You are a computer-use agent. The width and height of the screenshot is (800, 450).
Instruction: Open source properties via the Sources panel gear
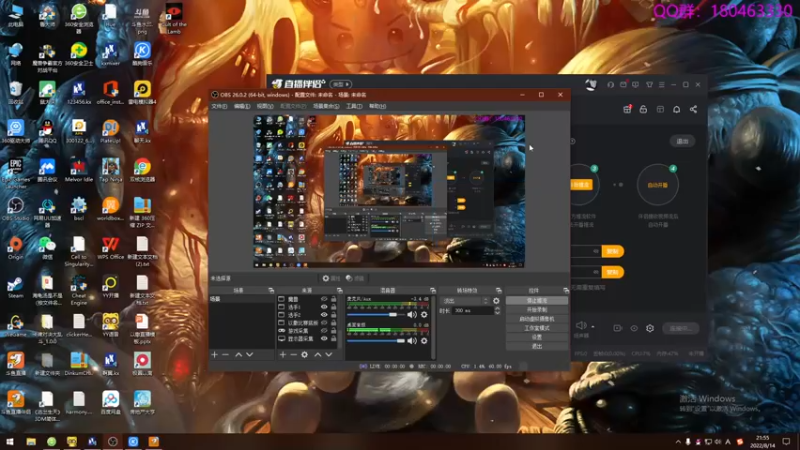tap(305, 354)
